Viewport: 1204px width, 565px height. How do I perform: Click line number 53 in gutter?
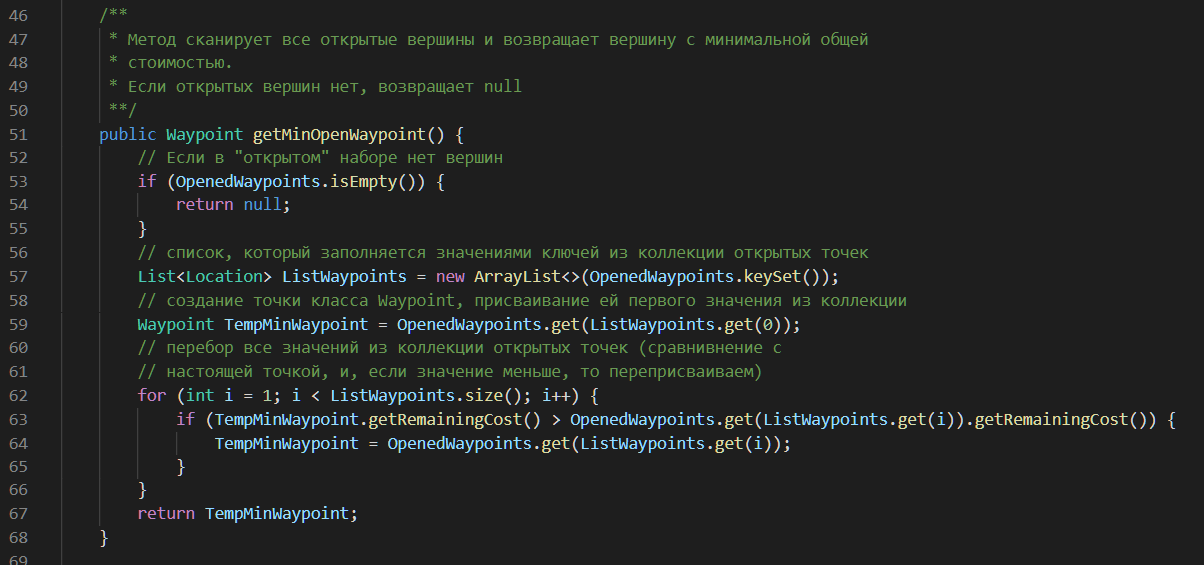pyautogui.click(x=18, y=182)
